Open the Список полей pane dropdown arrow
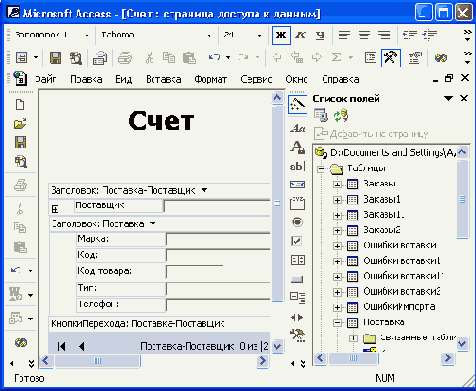The width and height of the screenshot is (476, 391). coord(448,98)
